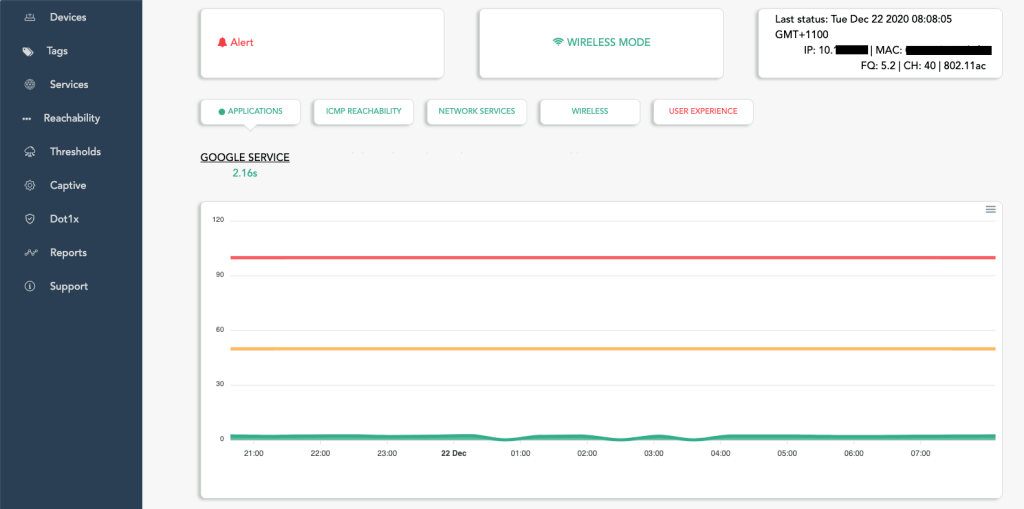Click the Thresholds icon in sidebar
This screenshot has width=1024, height=509.
click(x=29, y=152)
